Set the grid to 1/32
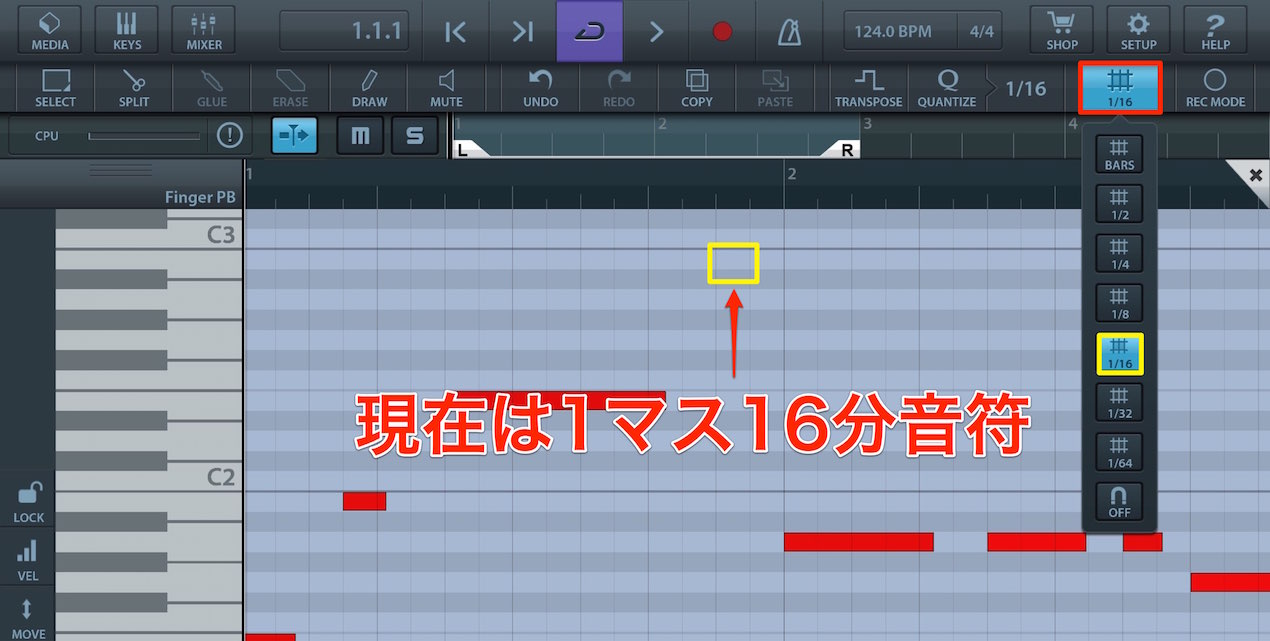The height and width of the screenshot is (641, 1270). point(1120,402)
